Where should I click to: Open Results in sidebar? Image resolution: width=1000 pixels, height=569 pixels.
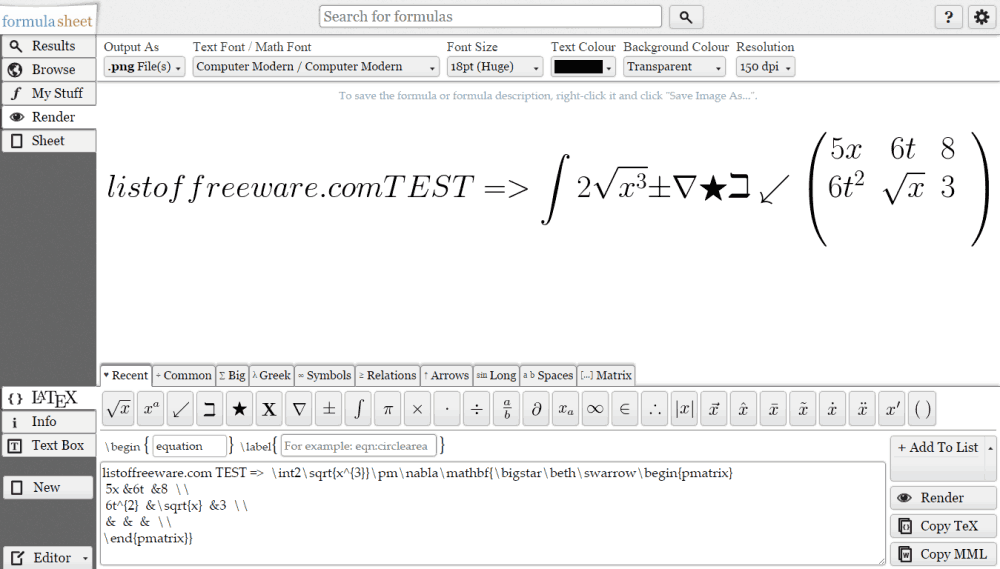click(49, 46)
